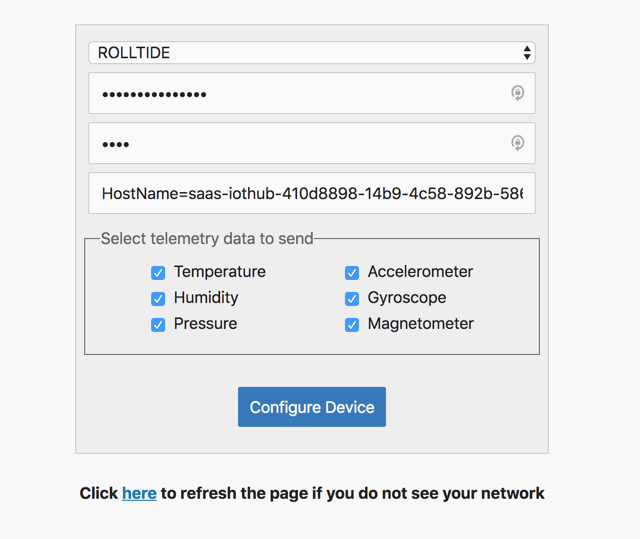Follow the 'here' refresh link
The image size is (640, 539).
(x=139, y=493)
